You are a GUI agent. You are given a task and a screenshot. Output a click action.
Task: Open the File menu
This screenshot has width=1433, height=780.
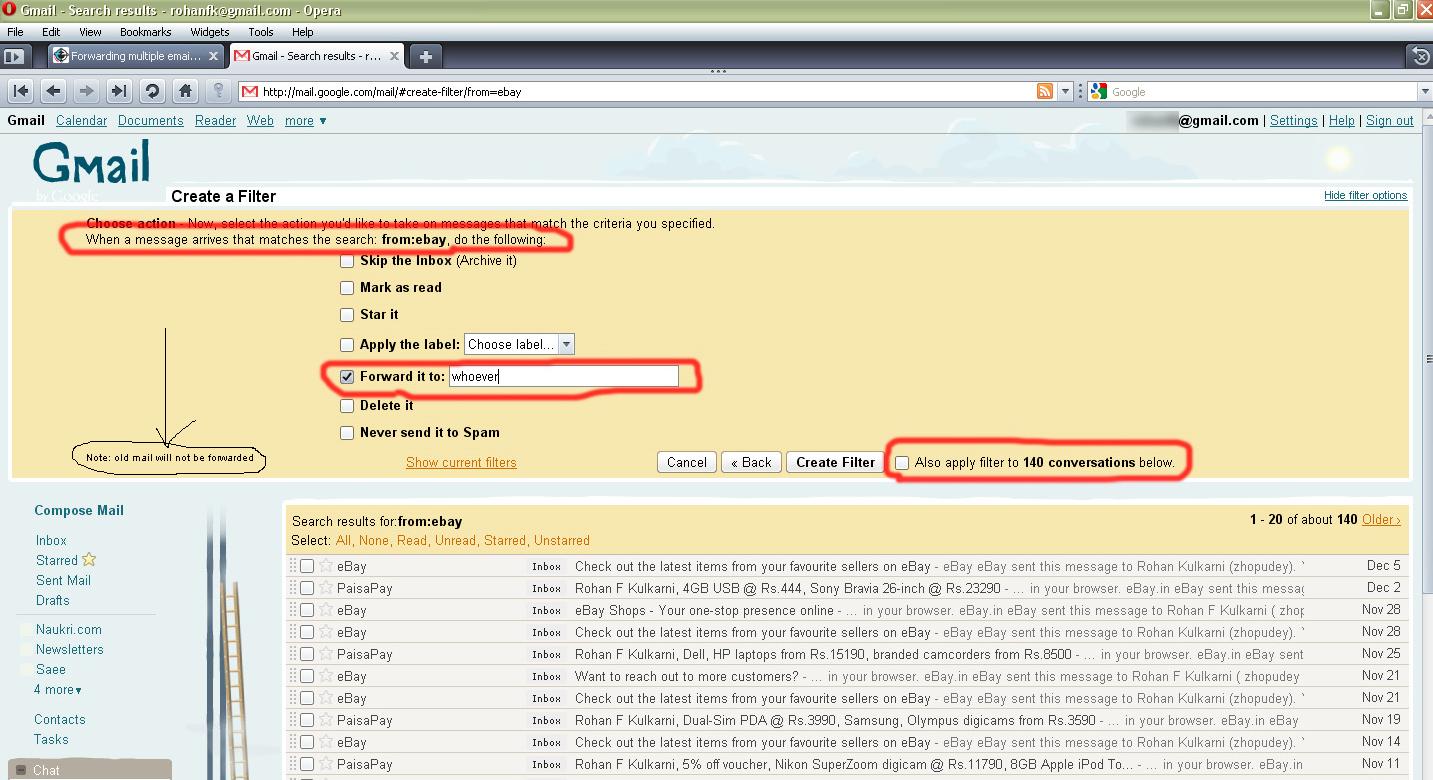coord(15,32)
